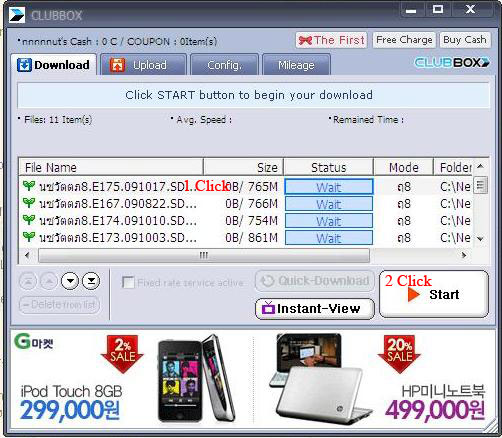Click the move-to-top round arrow icon
Image resolution: width=502 pixels, height=438 pixels.
(28, 281)
